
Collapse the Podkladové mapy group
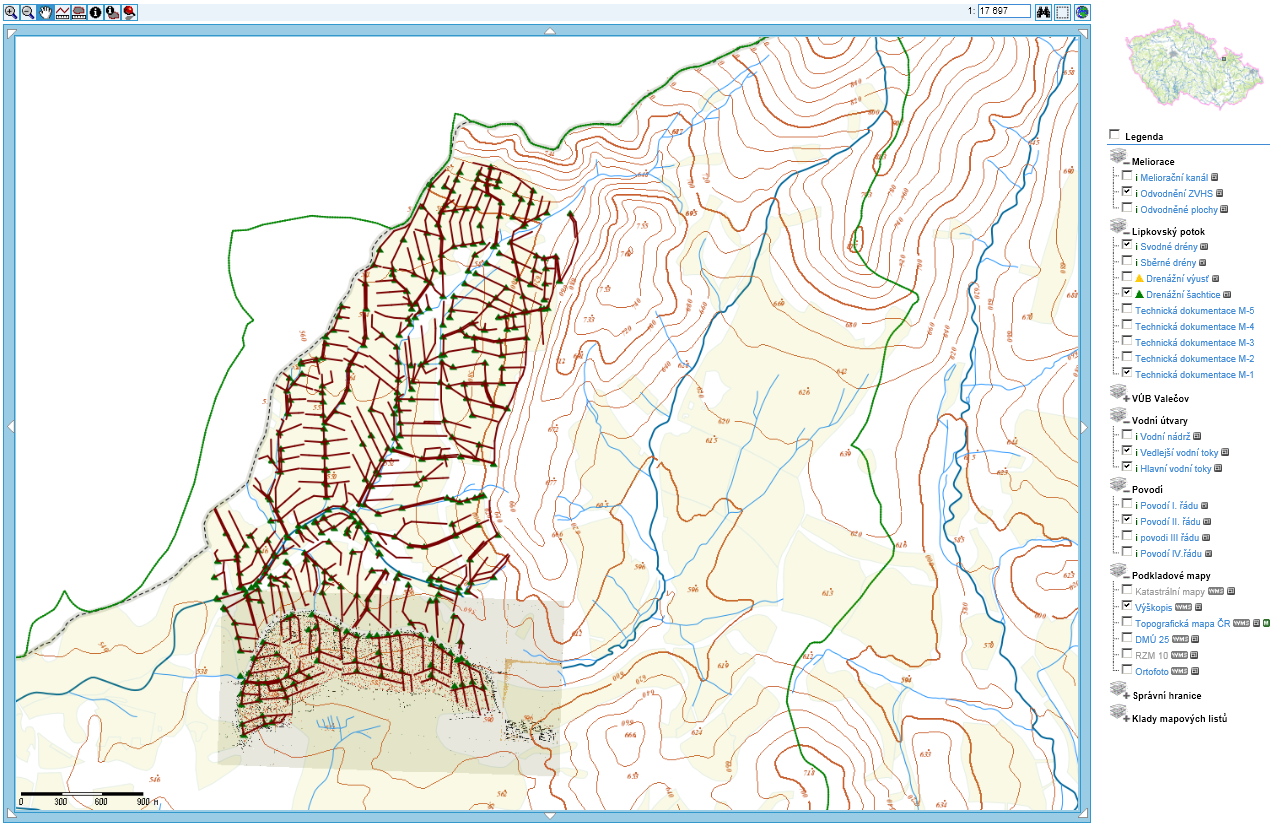1128,576
